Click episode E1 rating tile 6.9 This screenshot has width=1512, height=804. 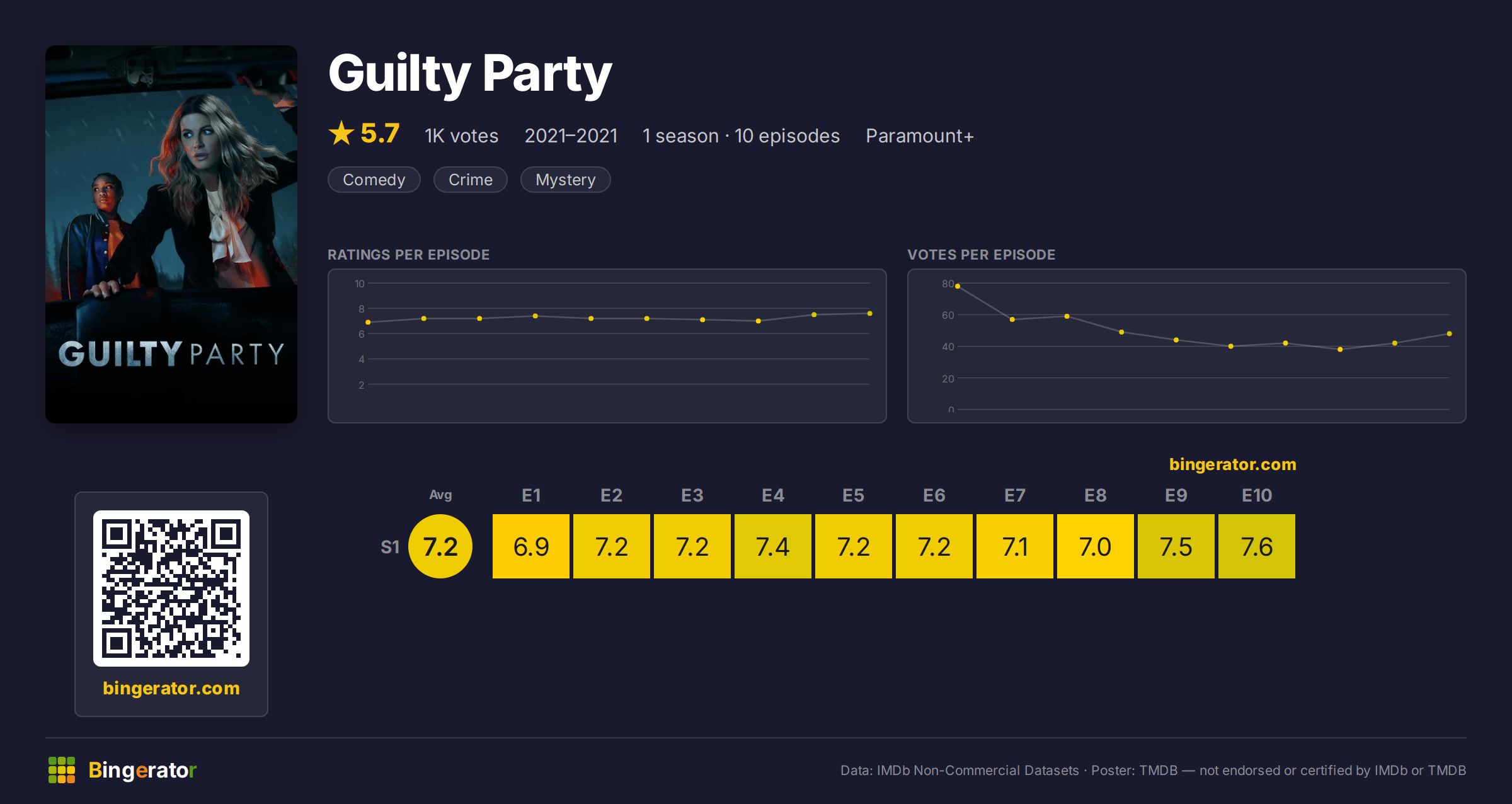[x=531, y=546]
